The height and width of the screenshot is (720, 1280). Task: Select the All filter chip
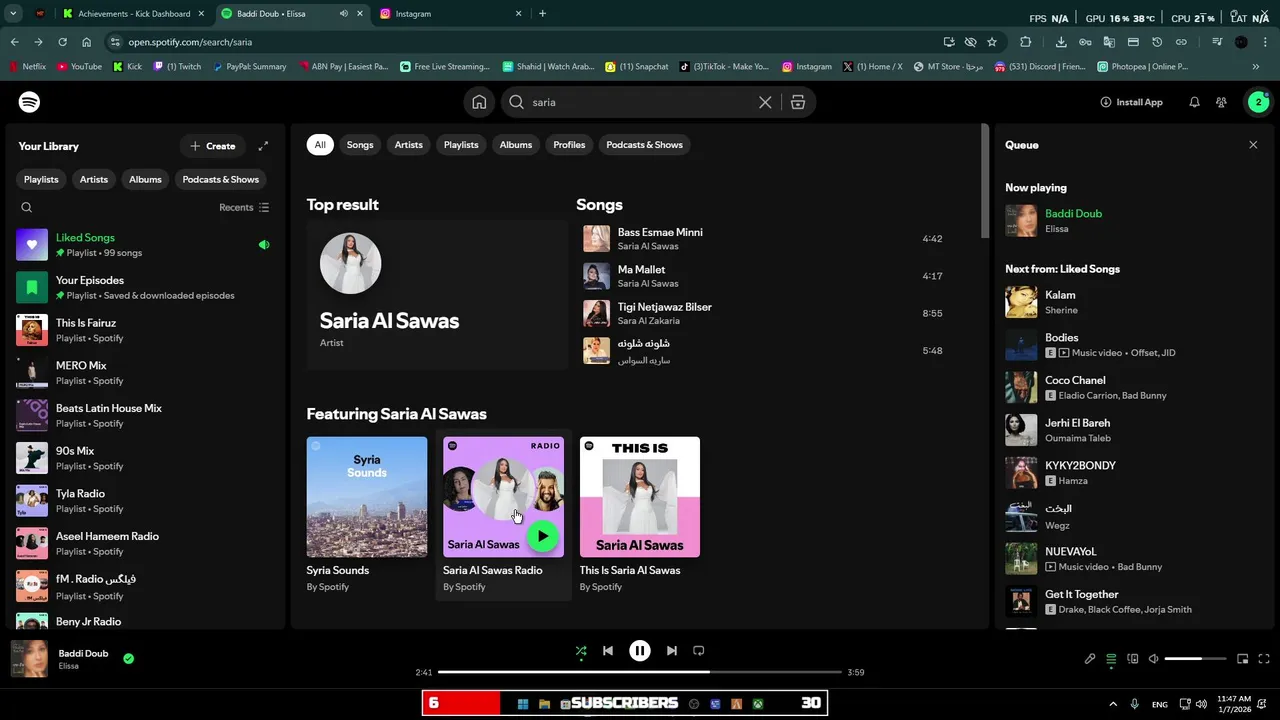click(320, 145)
